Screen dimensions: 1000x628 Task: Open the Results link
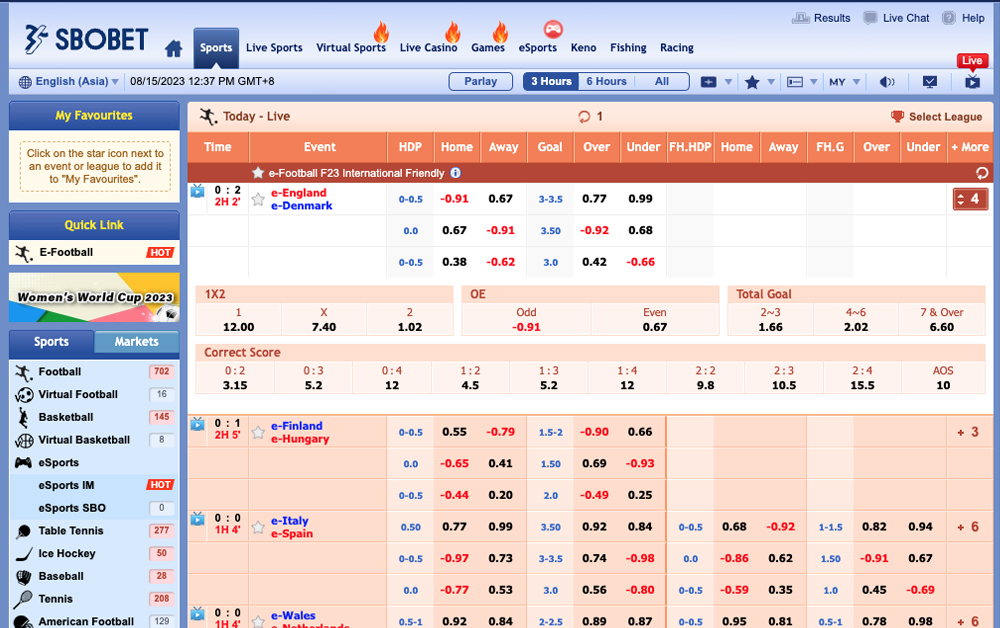(x=821, y=18)
